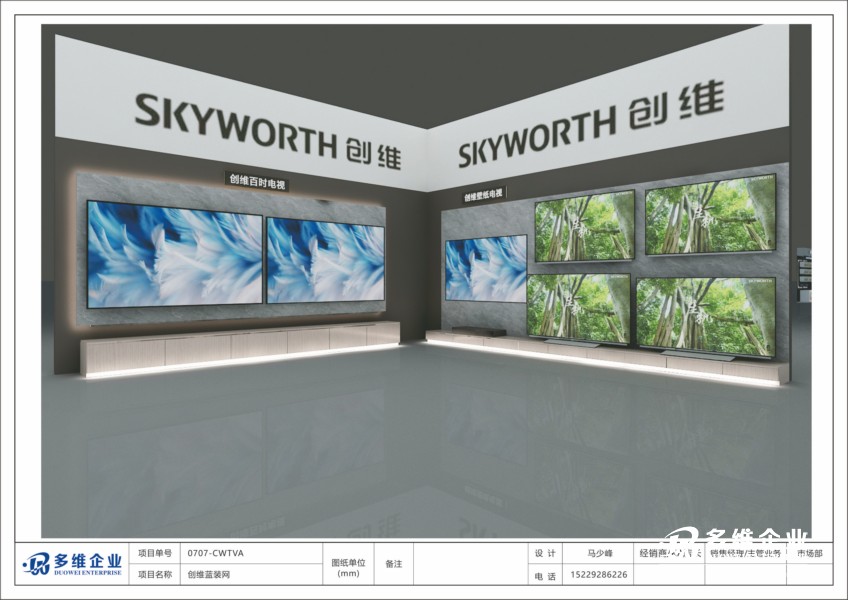Click the 备注 label cell
848x600 pixels.
coord(394,564)
